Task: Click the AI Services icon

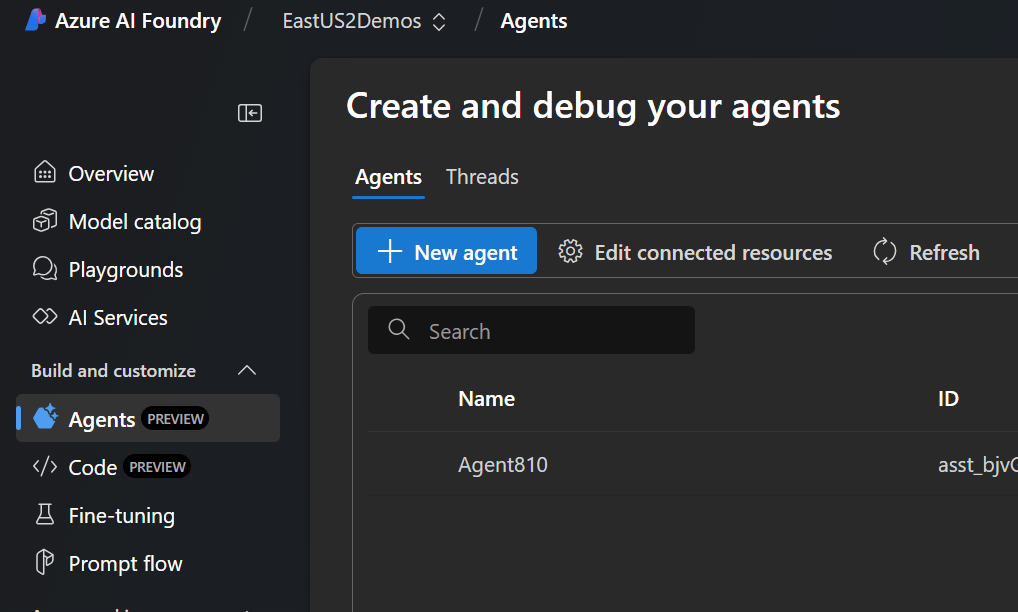Action: click(x=45, y=317)
